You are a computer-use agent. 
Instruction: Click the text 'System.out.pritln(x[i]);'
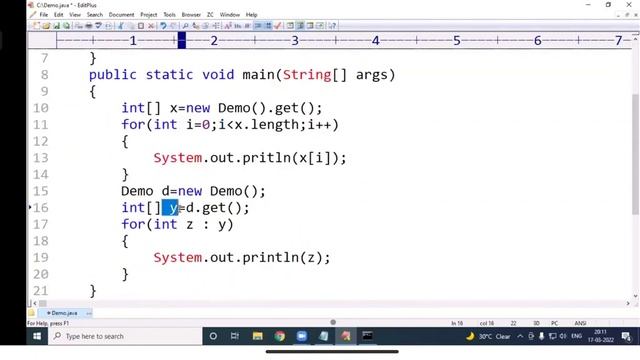250,158
